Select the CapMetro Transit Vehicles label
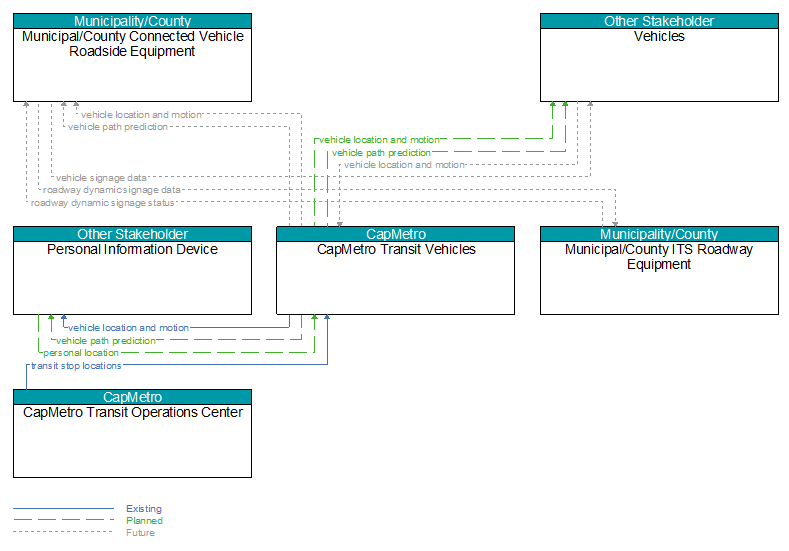 coord(396,249)
